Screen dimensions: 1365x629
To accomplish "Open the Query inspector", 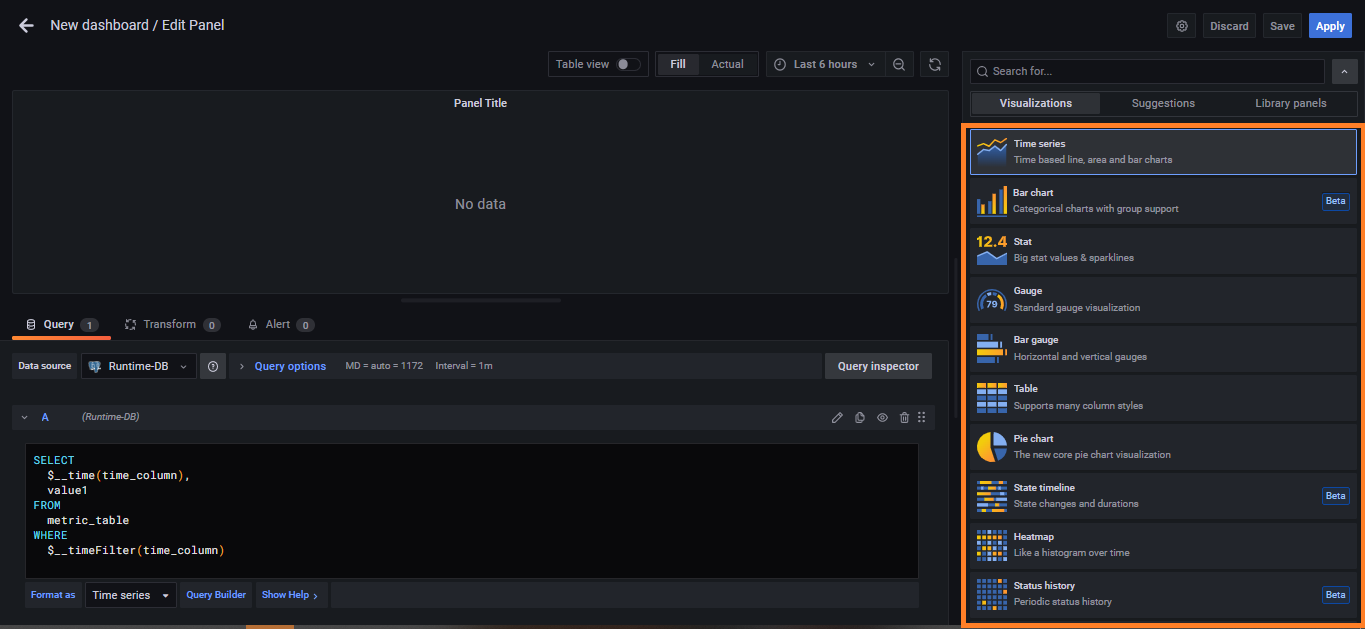I will coord(878,366).
